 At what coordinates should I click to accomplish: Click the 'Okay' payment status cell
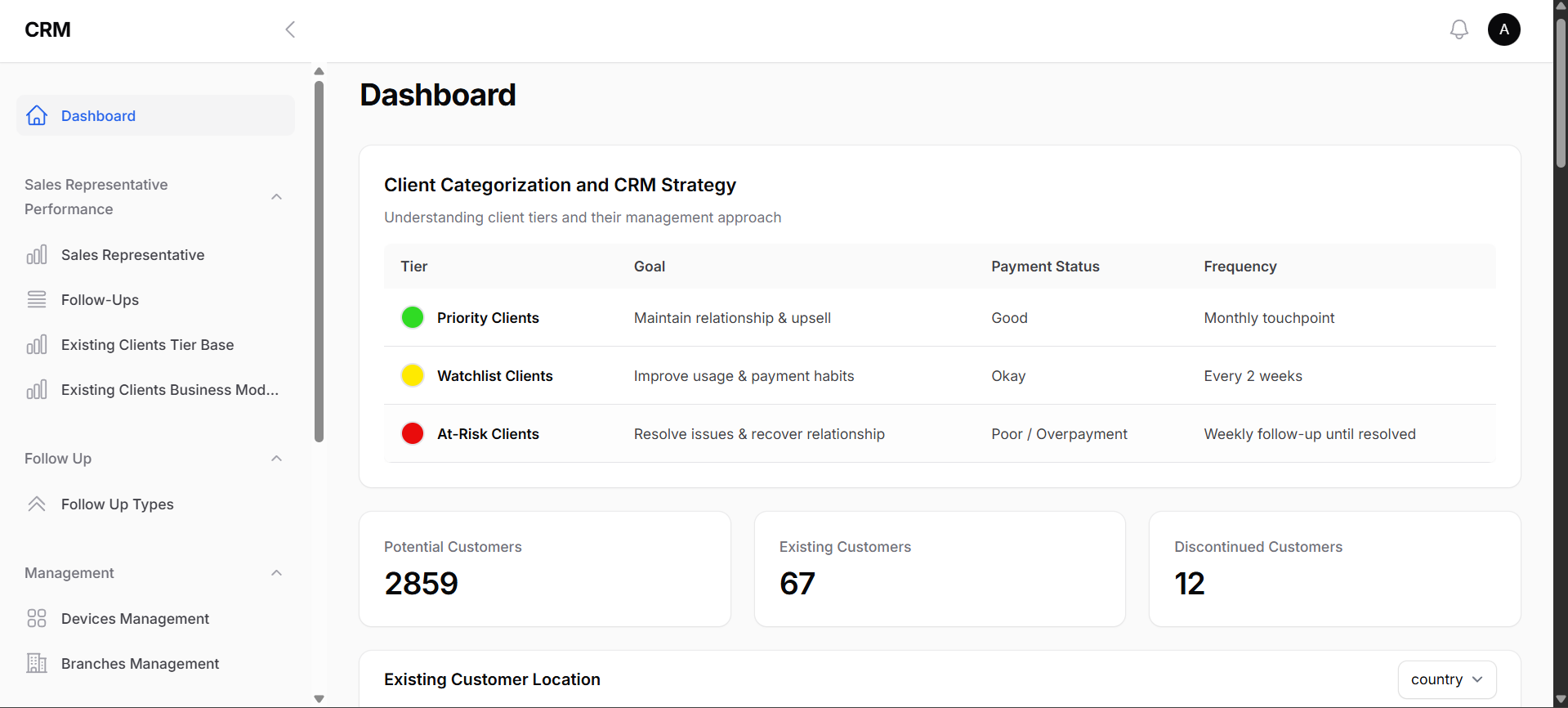point(1008,375)
